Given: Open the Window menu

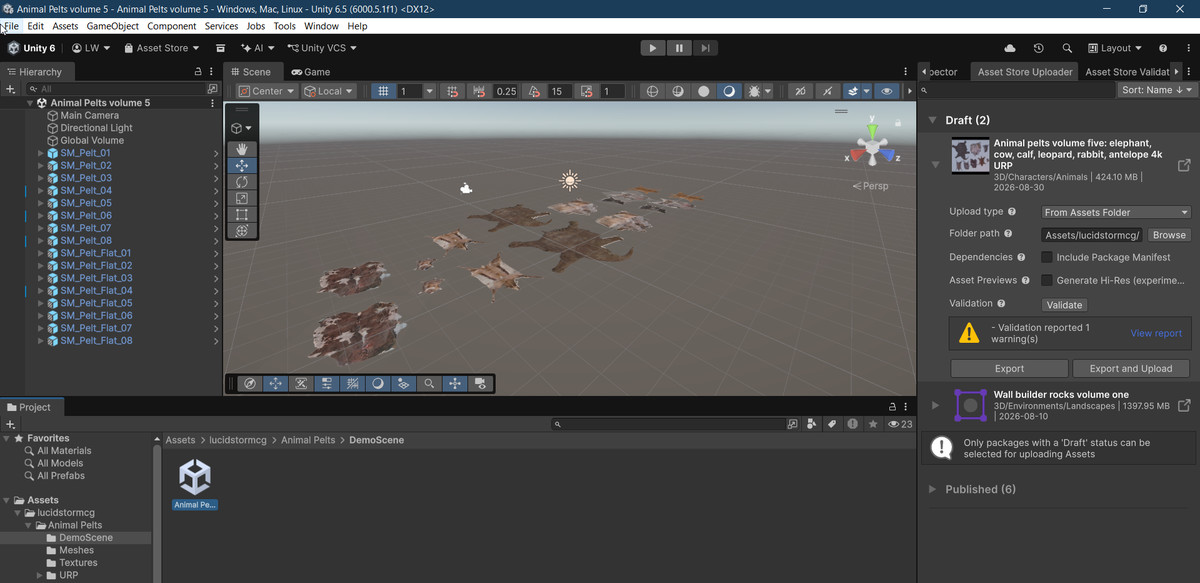Looking at the screenshot, I should [x=321, y=26].
